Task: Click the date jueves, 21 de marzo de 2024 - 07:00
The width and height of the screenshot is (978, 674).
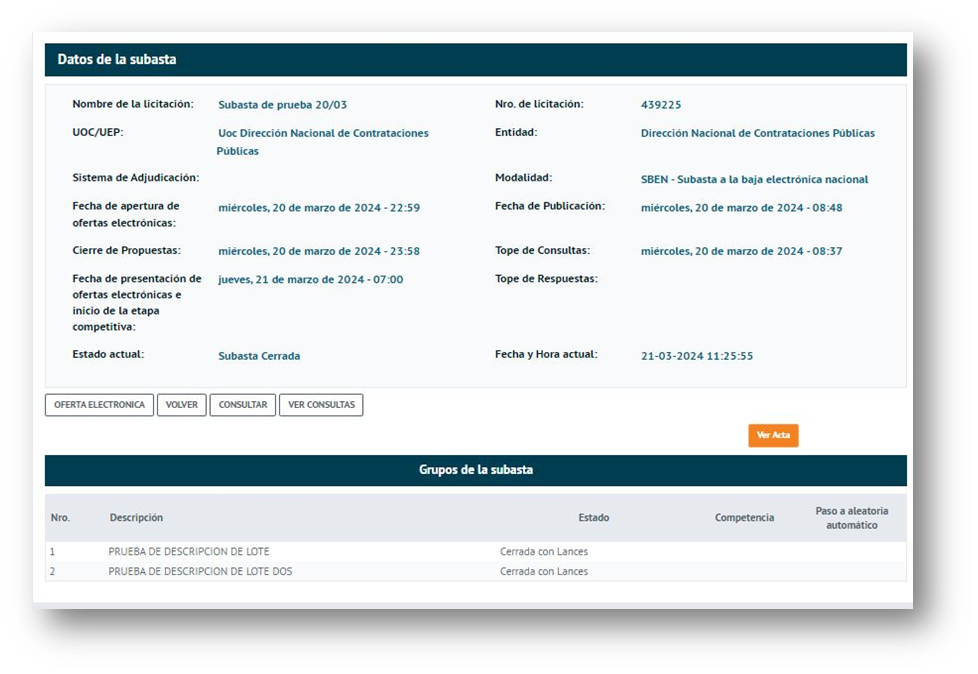Action: click(x=311, y=279)
